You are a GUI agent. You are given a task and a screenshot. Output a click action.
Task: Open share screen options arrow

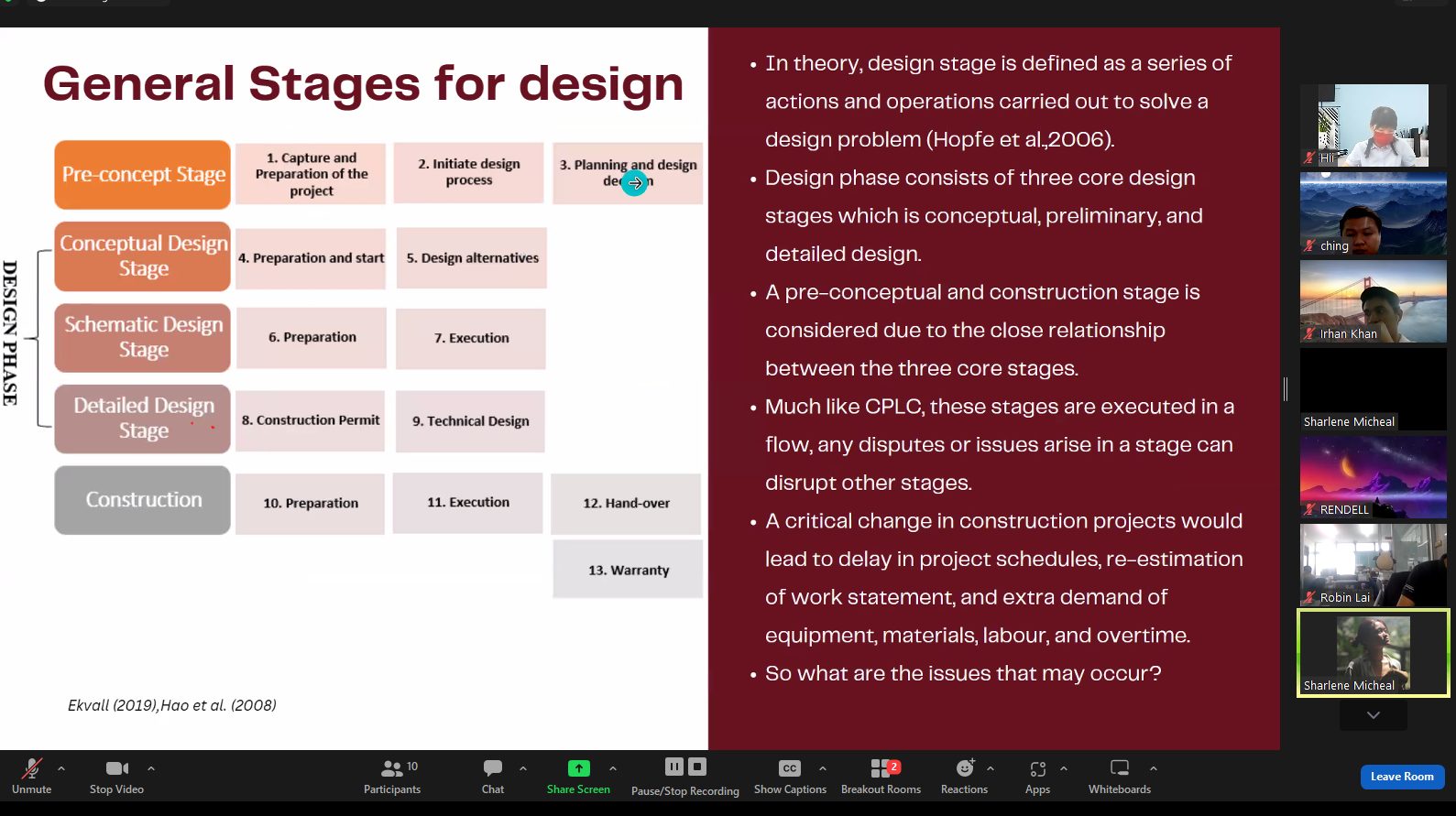613,768
